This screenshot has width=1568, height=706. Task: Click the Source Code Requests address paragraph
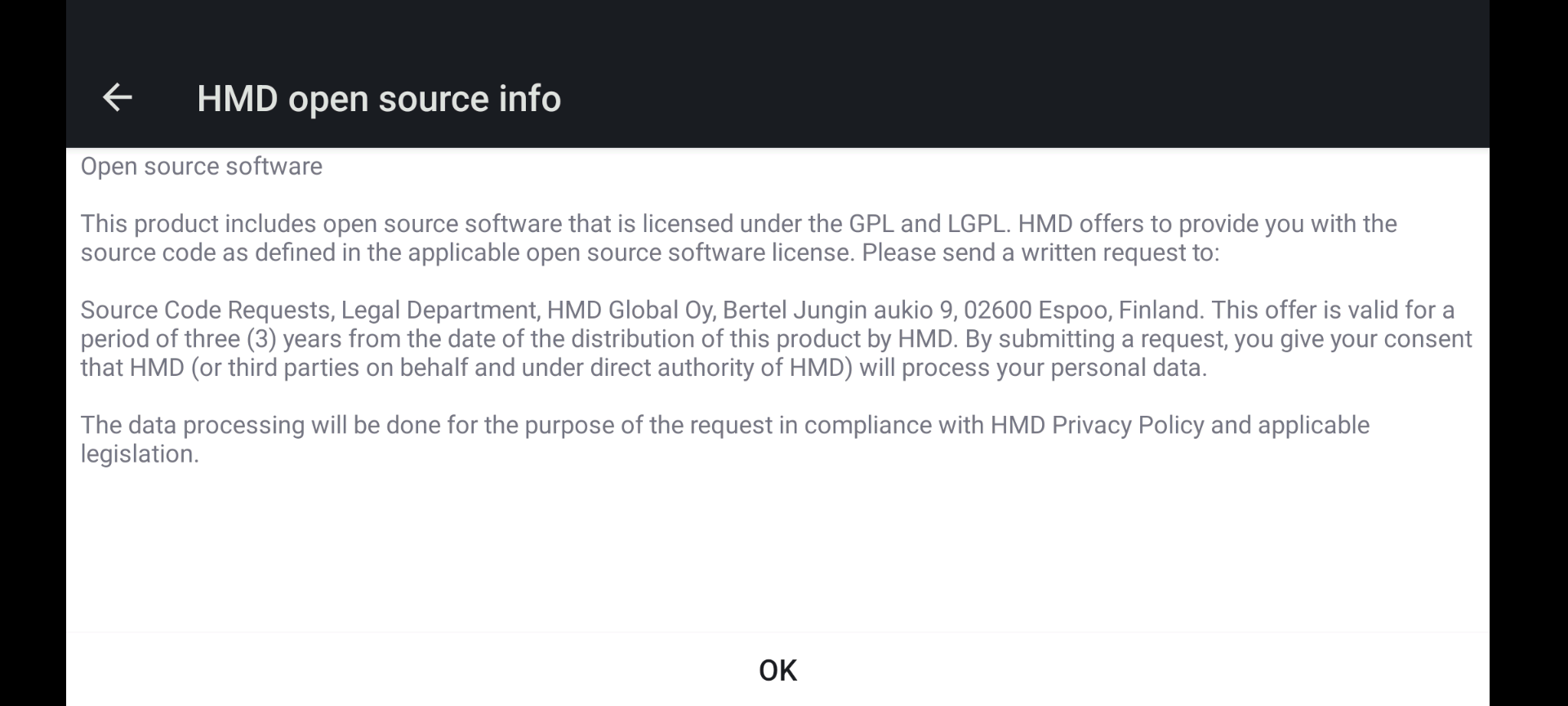click(776, 337)
